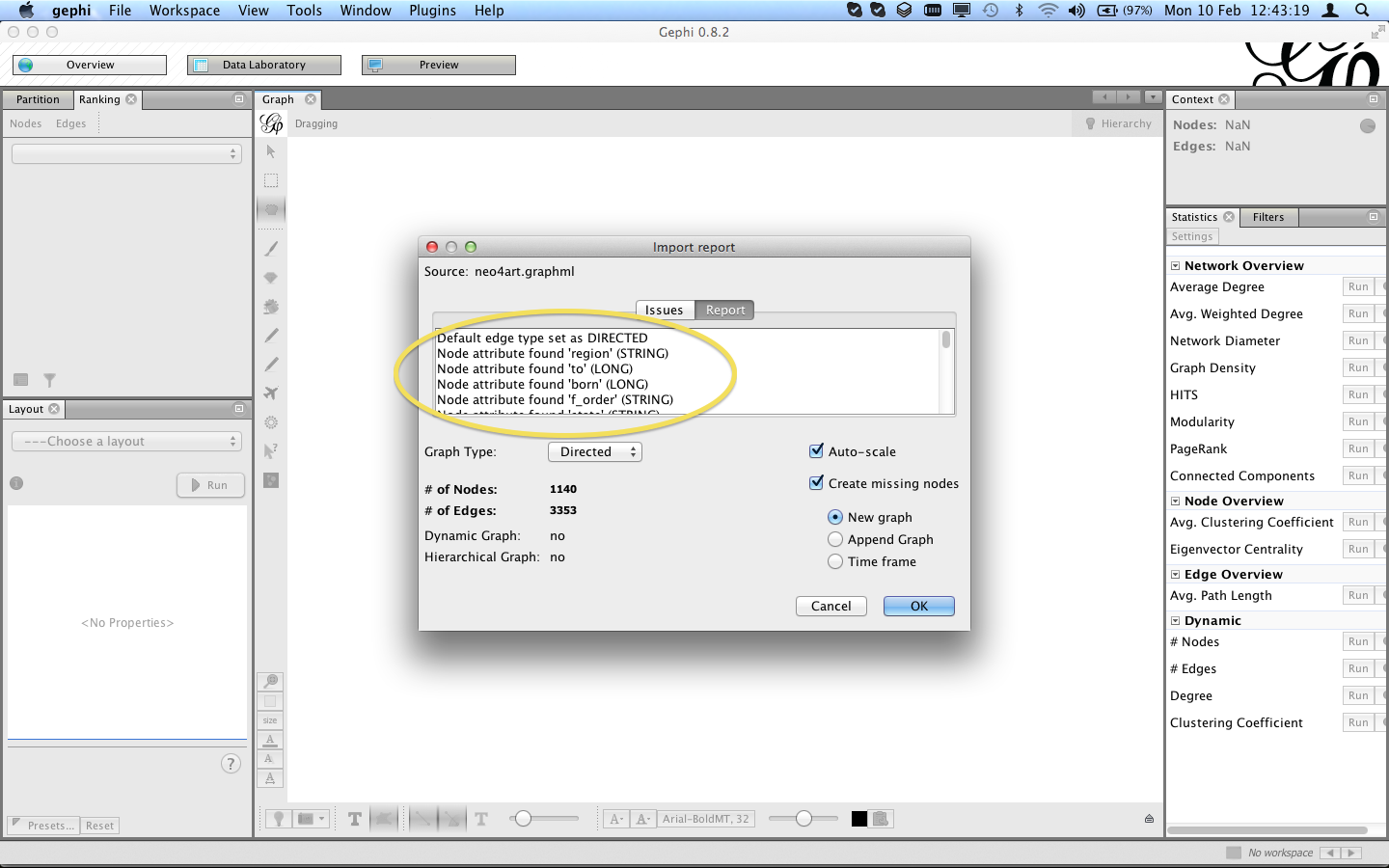Choose the diamond sizer tool
The height and width of the screenshot is (868, 1389).
point(271,278)
